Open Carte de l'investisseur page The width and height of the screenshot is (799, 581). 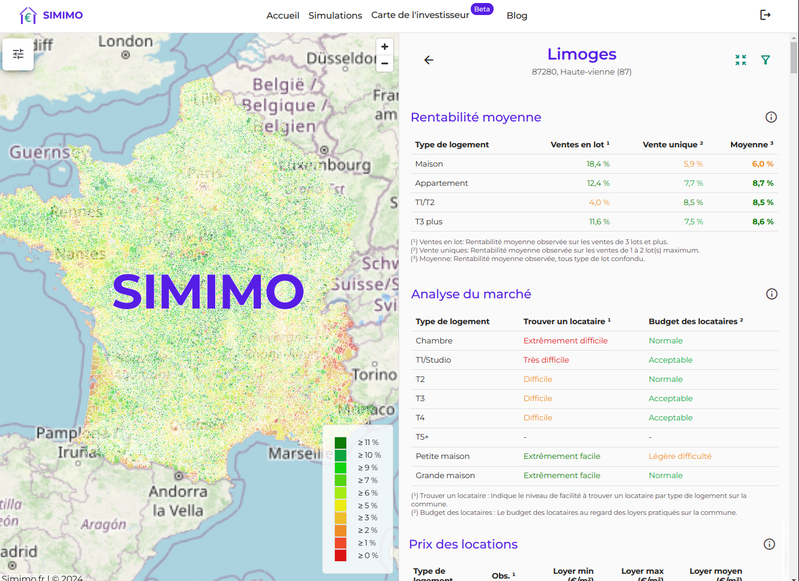pyautogui.click(x=420, y=16)
